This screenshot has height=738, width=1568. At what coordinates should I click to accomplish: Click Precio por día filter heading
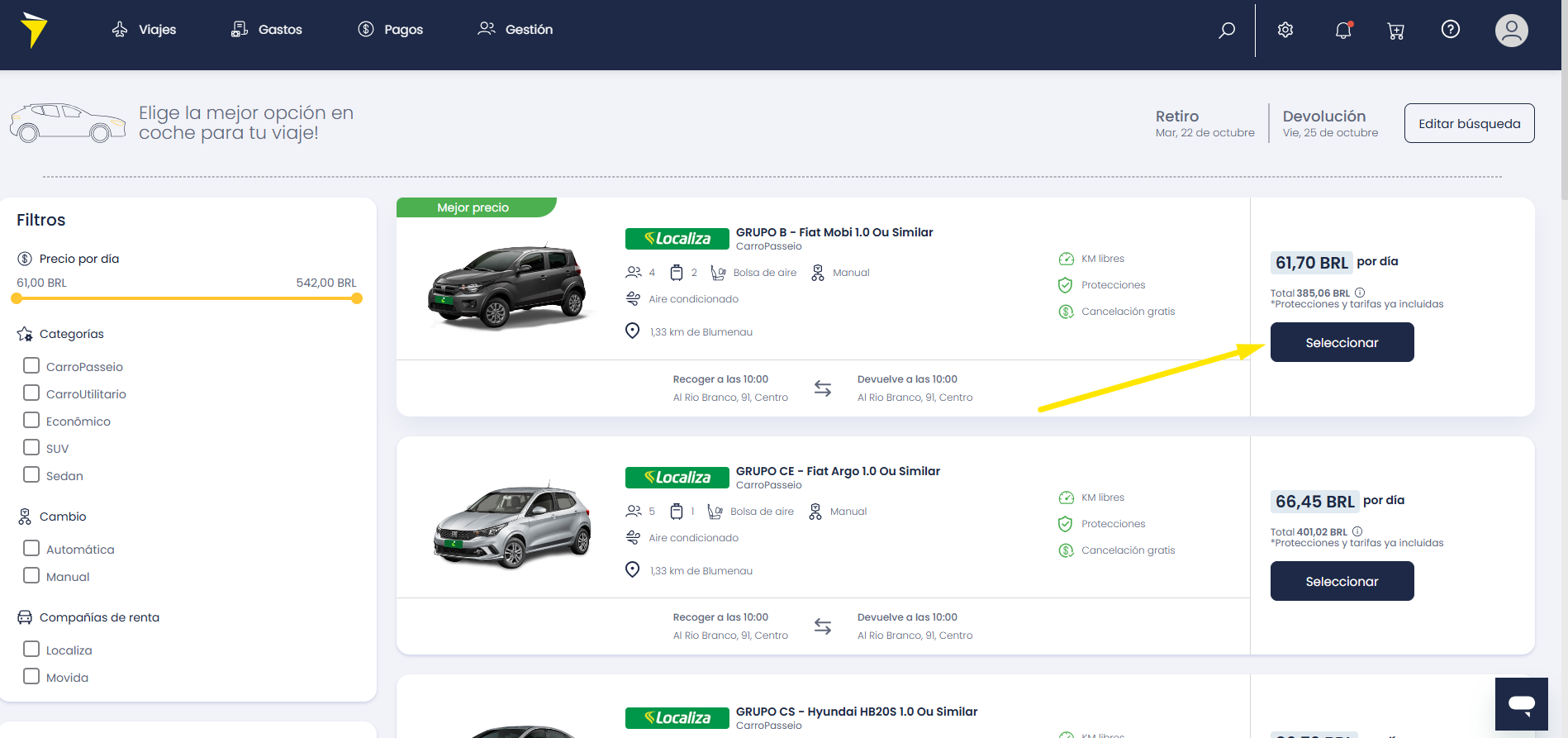pos(79,259)
